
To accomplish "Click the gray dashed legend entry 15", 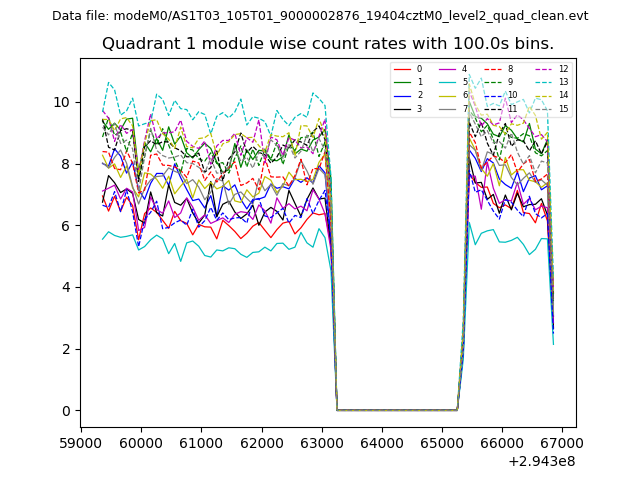I will (542, 108).
